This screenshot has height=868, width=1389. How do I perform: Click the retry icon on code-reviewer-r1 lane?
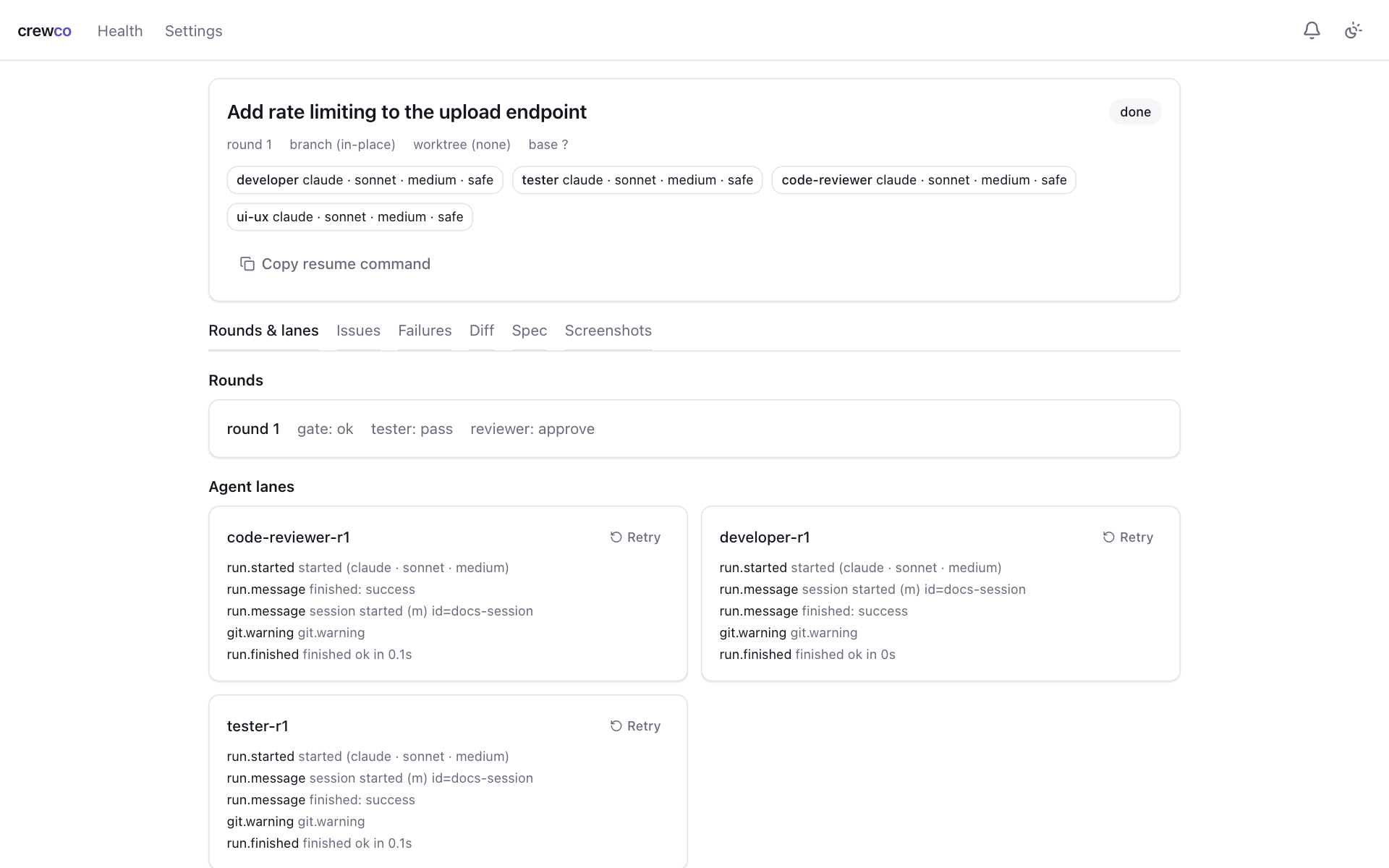616,537
